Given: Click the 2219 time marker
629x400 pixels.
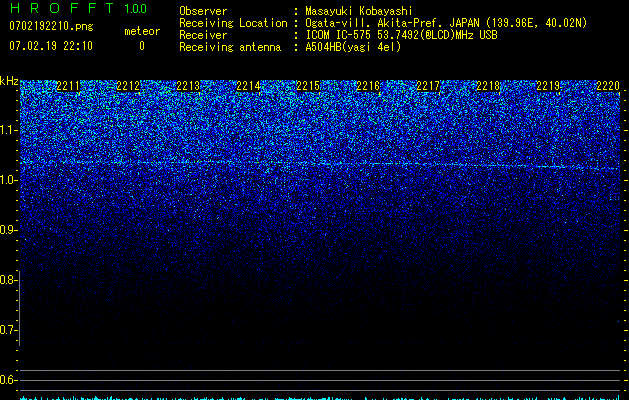Looking at the screenshot, I should click(x=548, y=86).
